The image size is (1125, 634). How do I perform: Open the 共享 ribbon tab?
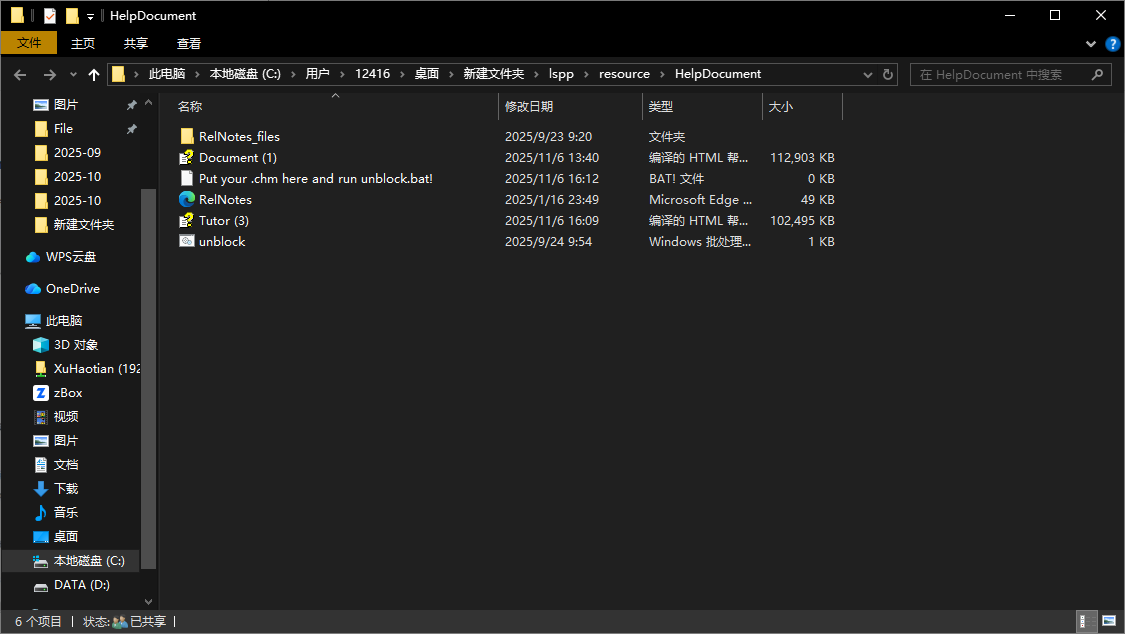pyautogui.click(x=136, y=43)
